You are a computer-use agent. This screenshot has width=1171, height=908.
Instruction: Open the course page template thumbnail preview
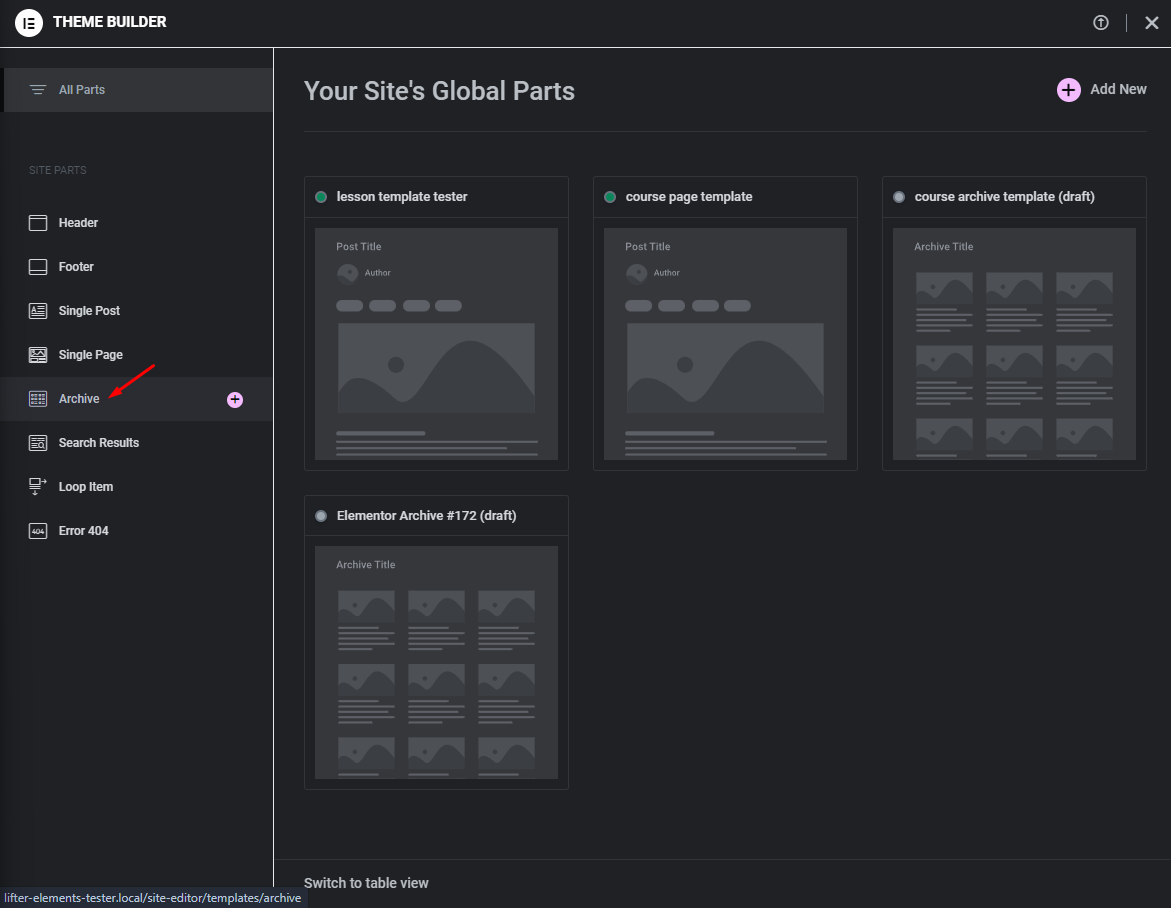[x=725, y=345]
